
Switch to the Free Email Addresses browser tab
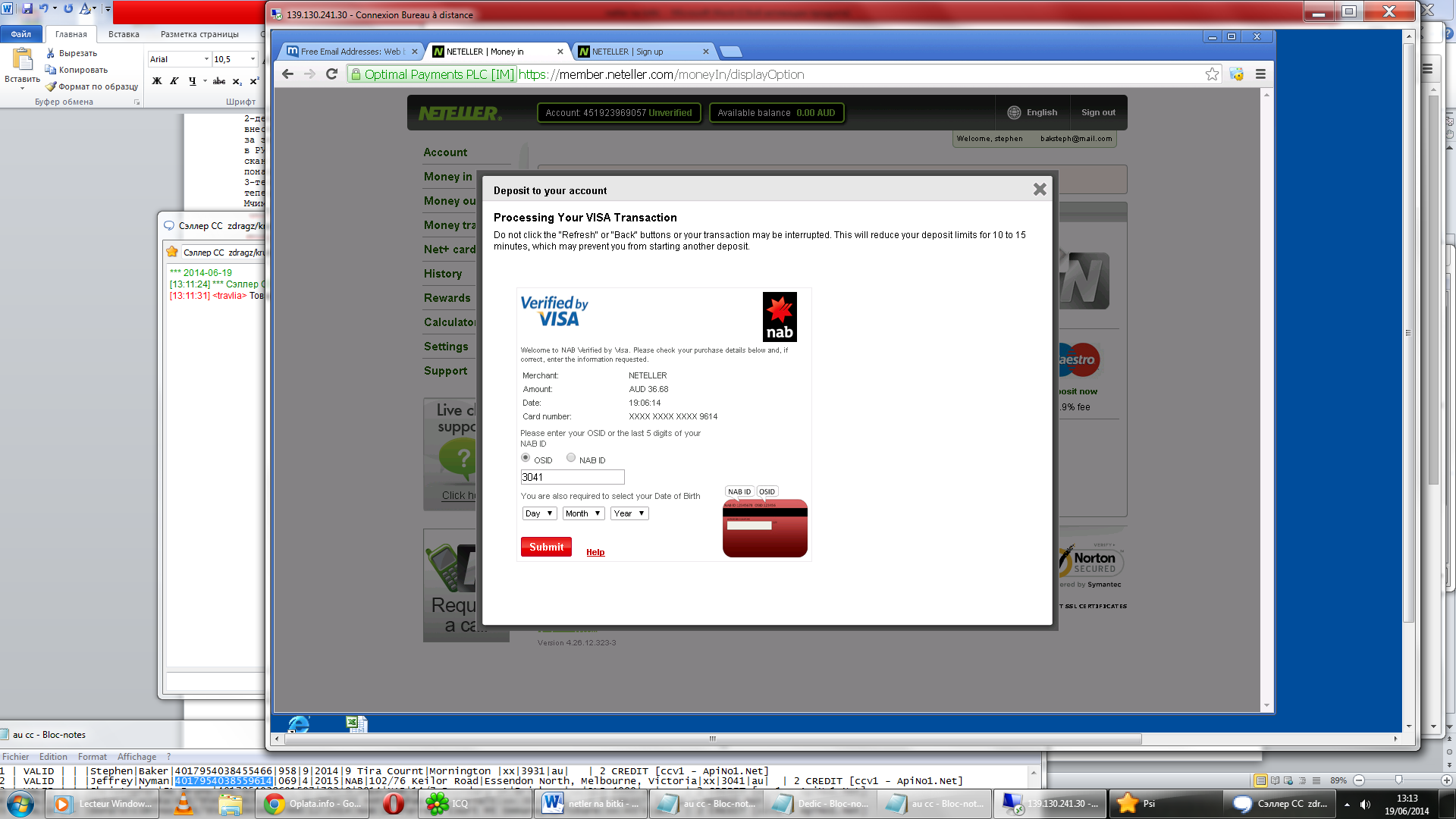coord(352,52)
